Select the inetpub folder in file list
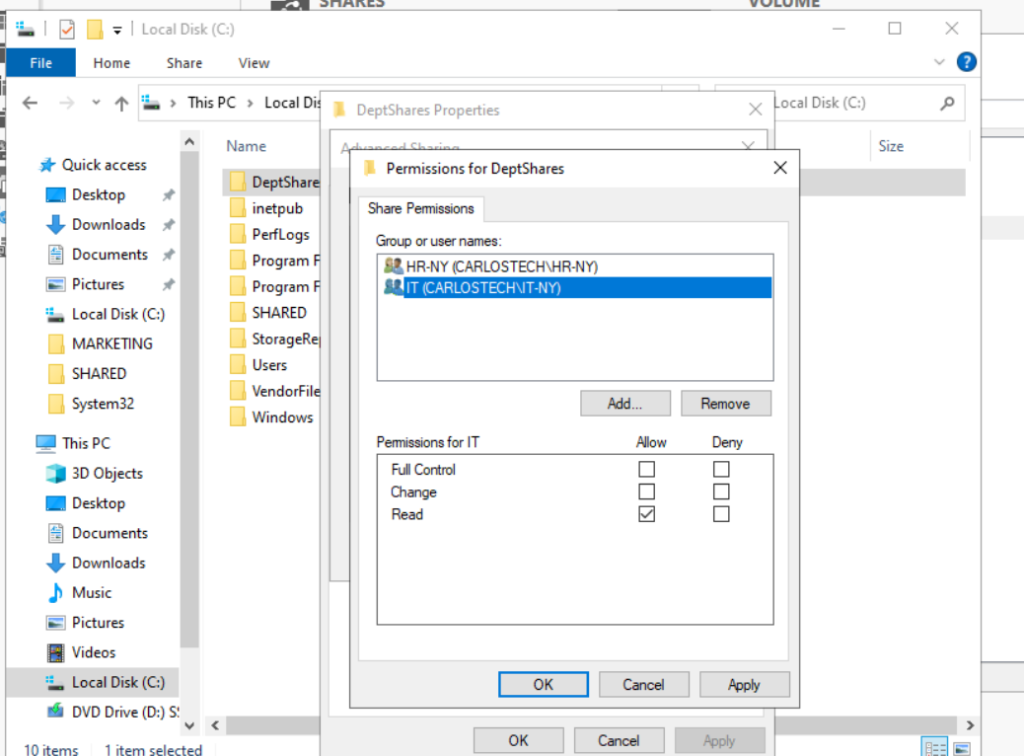This screenshot has width=1024, height=756. point(277,208)
